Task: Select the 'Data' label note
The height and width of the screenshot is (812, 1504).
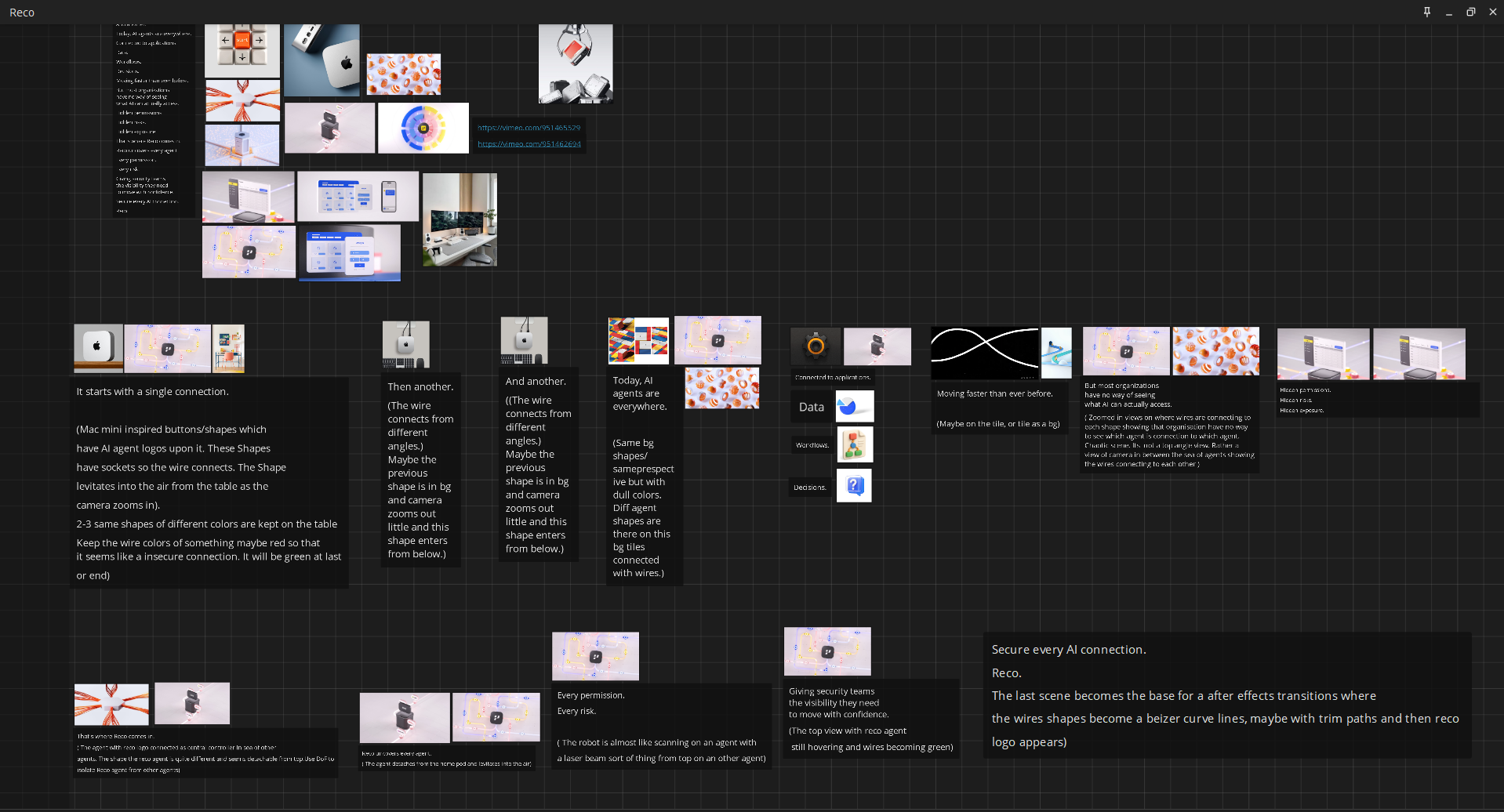Action: (x=812, y=407)
